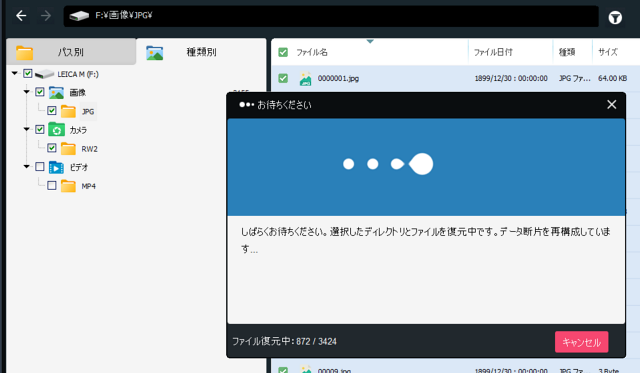Image resolution: width=640 pixels, height=373 pixels.
Task: Toggle LEICA M (F:) drive checkbox
Action: click(28, 73)
